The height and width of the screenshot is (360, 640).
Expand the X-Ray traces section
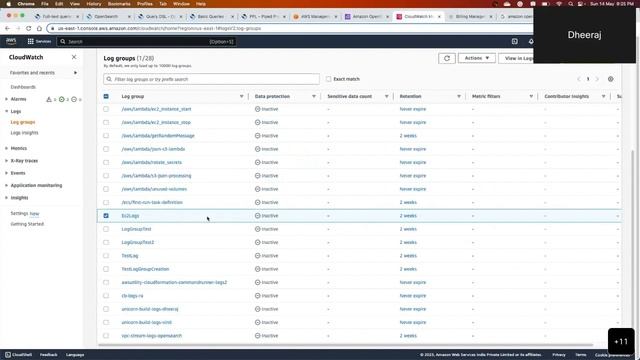[x=7, y=161]
